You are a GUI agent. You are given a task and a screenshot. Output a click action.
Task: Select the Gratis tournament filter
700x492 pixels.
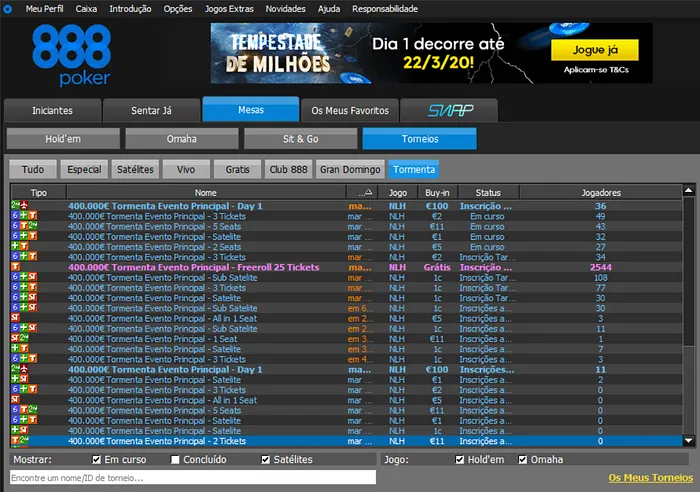click(238, 169)
